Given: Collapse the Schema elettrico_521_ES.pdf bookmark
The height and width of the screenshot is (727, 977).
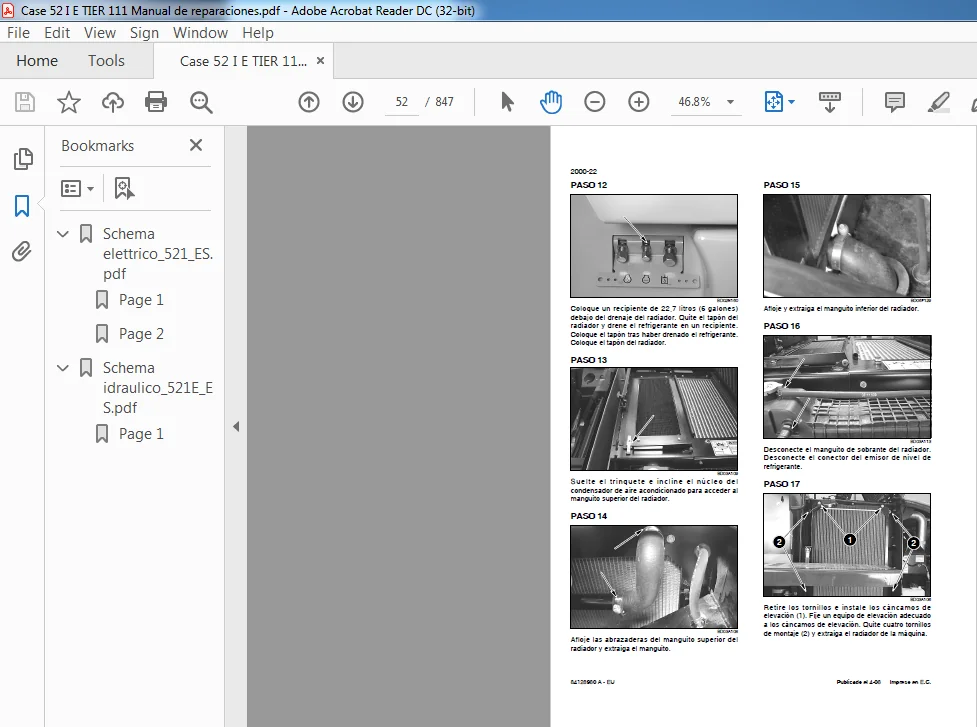Looking at the screenshot, I should [62, 234].
